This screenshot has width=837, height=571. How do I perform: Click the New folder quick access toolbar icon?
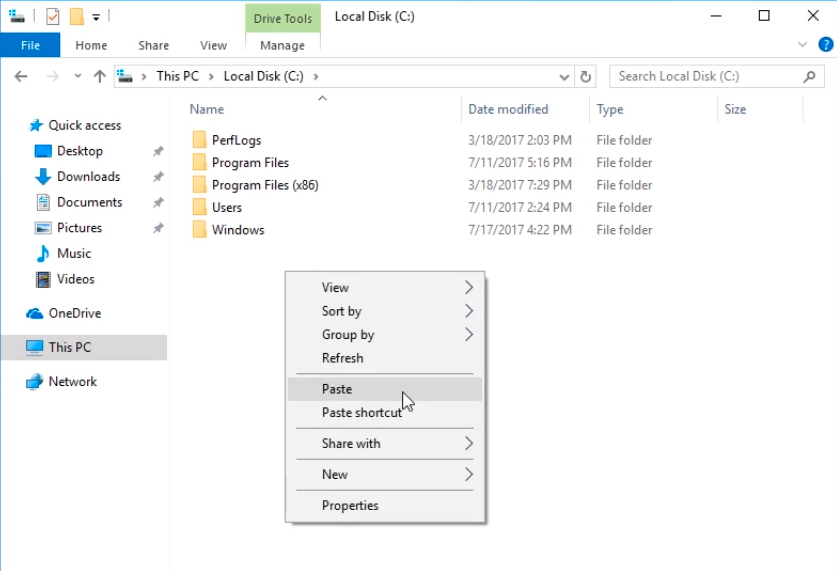(77, 17)
